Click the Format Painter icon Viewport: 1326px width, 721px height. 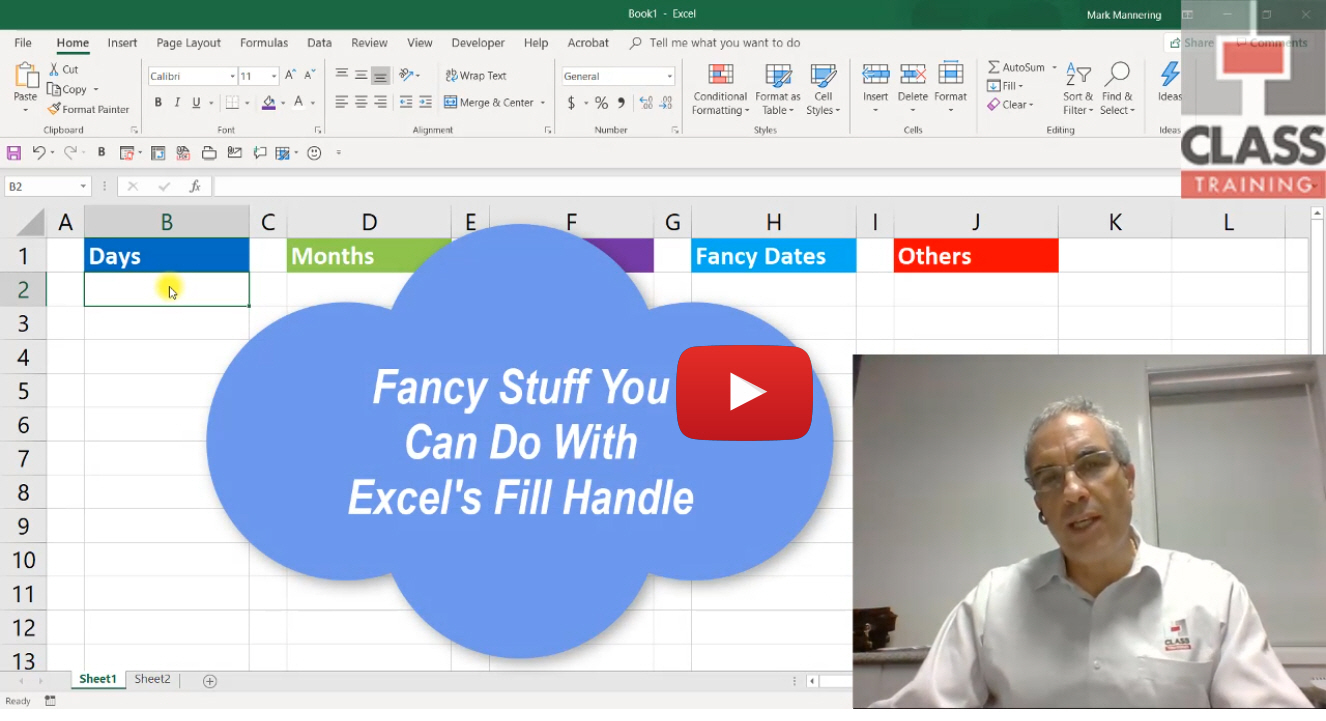click(55, 109)
